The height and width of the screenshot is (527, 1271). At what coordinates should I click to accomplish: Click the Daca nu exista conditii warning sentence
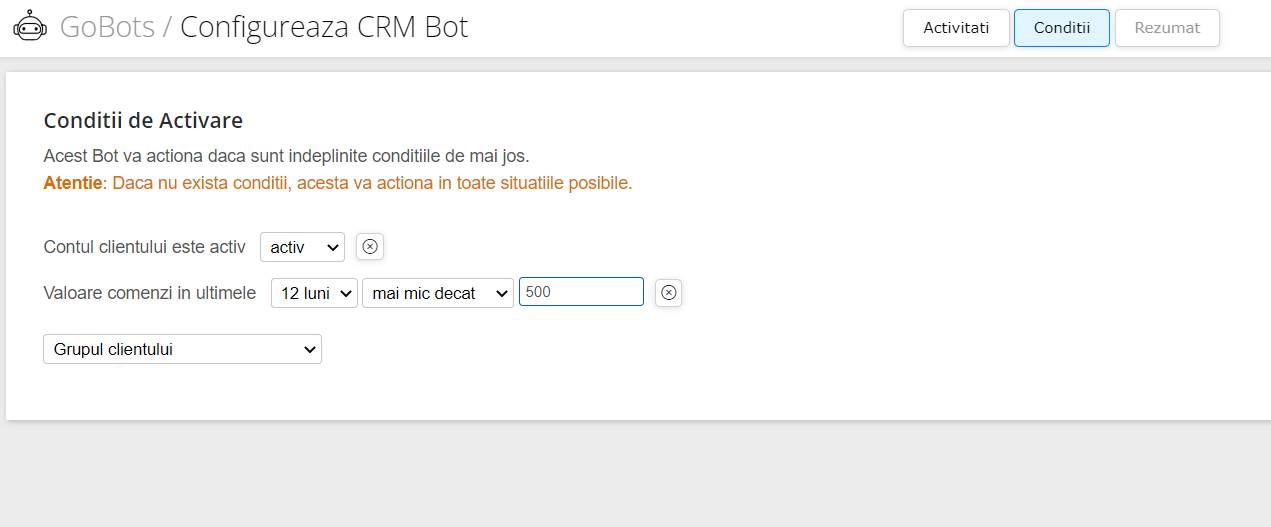372,183
